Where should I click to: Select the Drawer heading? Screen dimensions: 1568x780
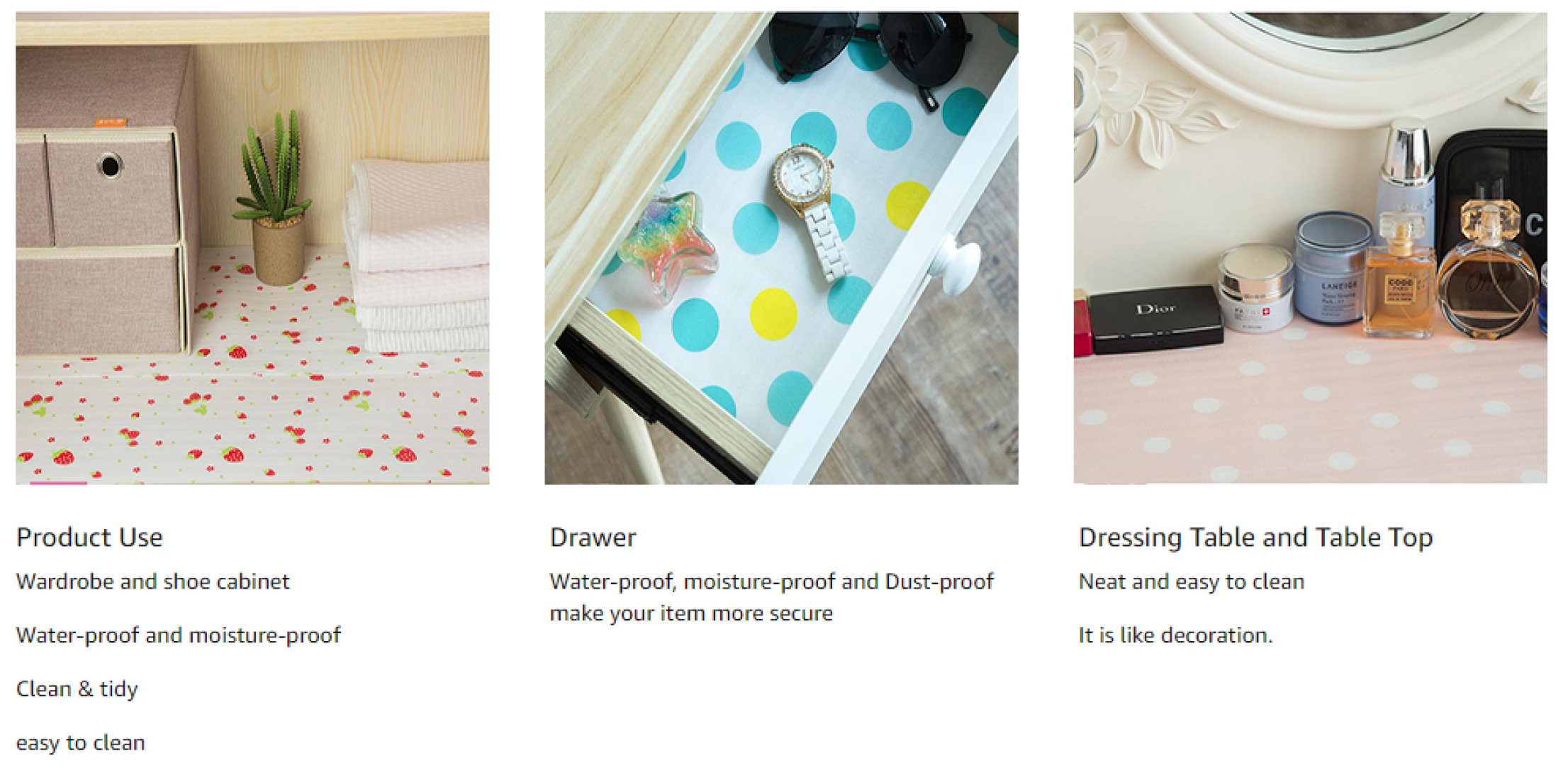pyautogui.click(x=593, y=537)
